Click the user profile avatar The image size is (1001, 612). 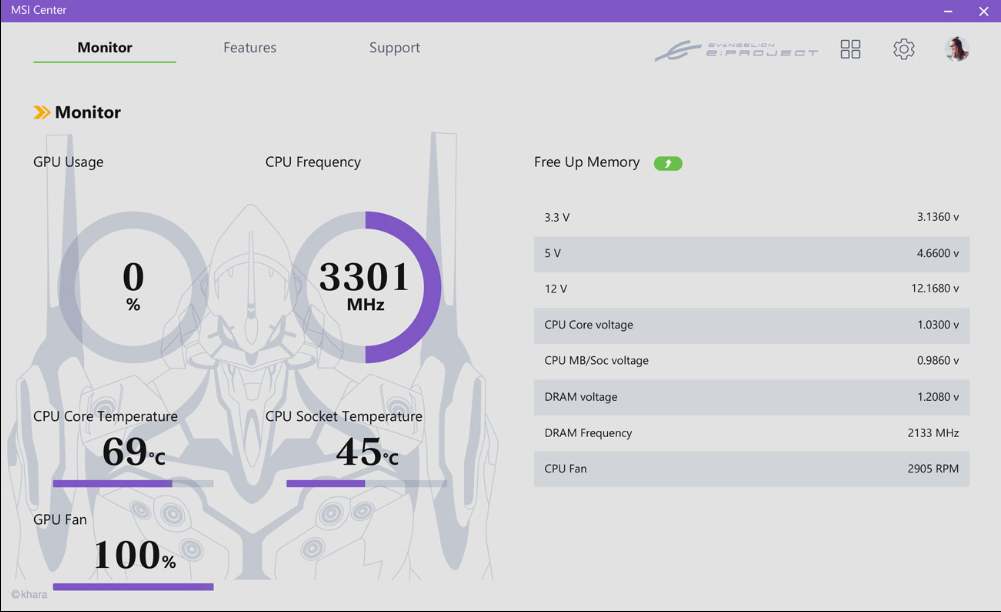[x=956, y=49]
